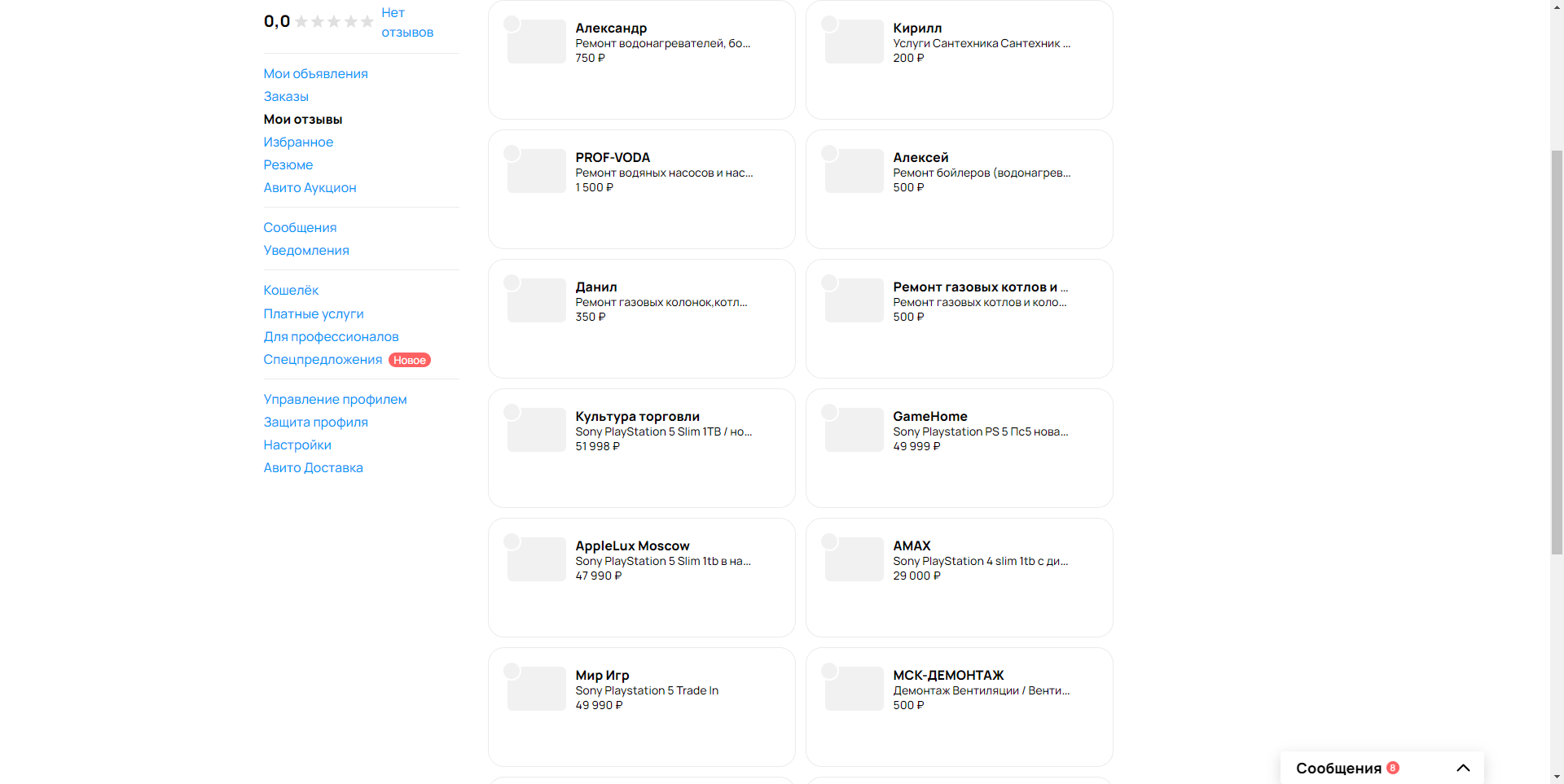Click PROF-VODA seller name
This screenshot has height=784, width=1564.
pyautogui.click(x=613, y=157)
